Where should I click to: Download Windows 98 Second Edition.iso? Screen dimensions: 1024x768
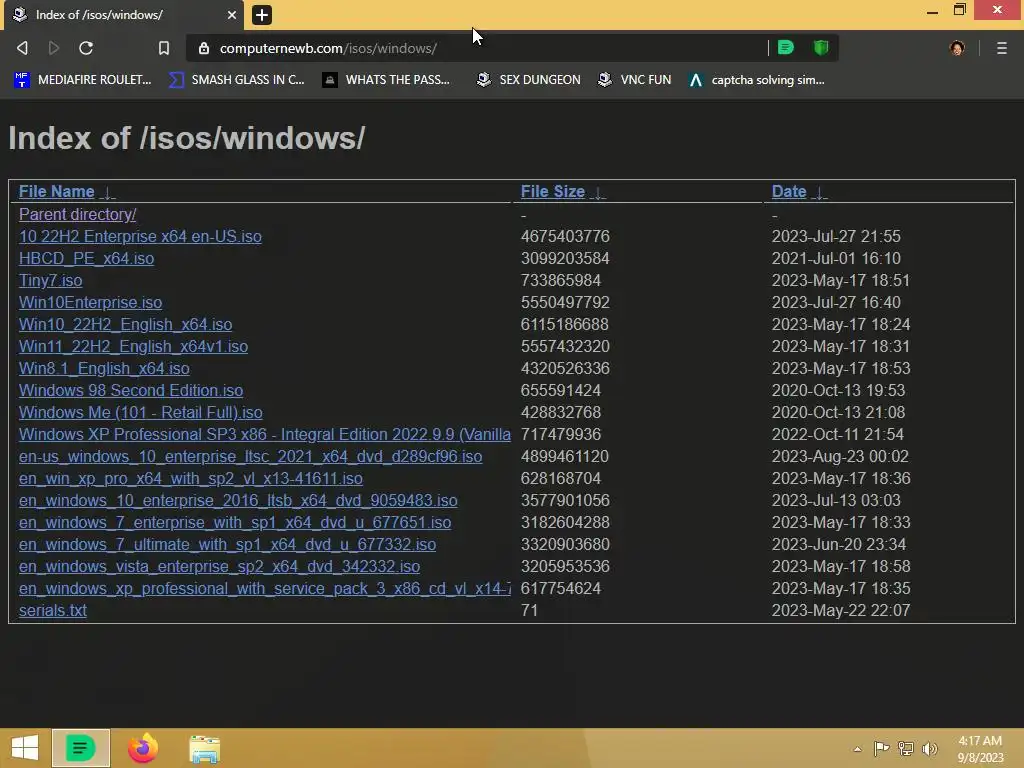[131, 391]
